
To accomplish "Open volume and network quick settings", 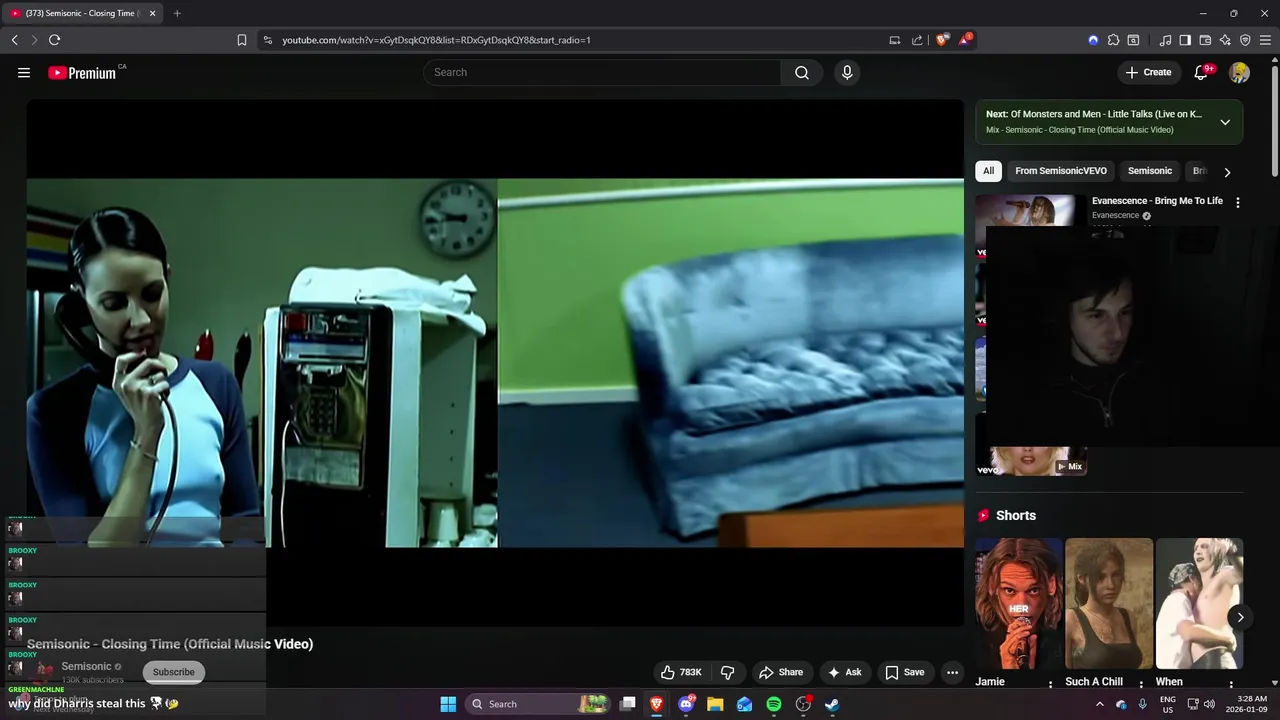I will coord(1201,704).
